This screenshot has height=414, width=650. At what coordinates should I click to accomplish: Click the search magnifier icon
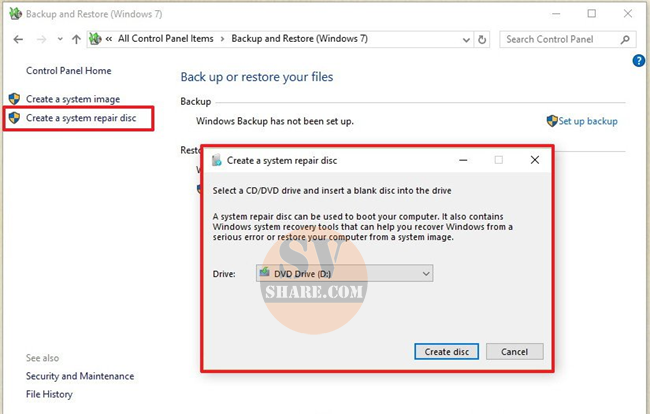click(x=625, y=39)
